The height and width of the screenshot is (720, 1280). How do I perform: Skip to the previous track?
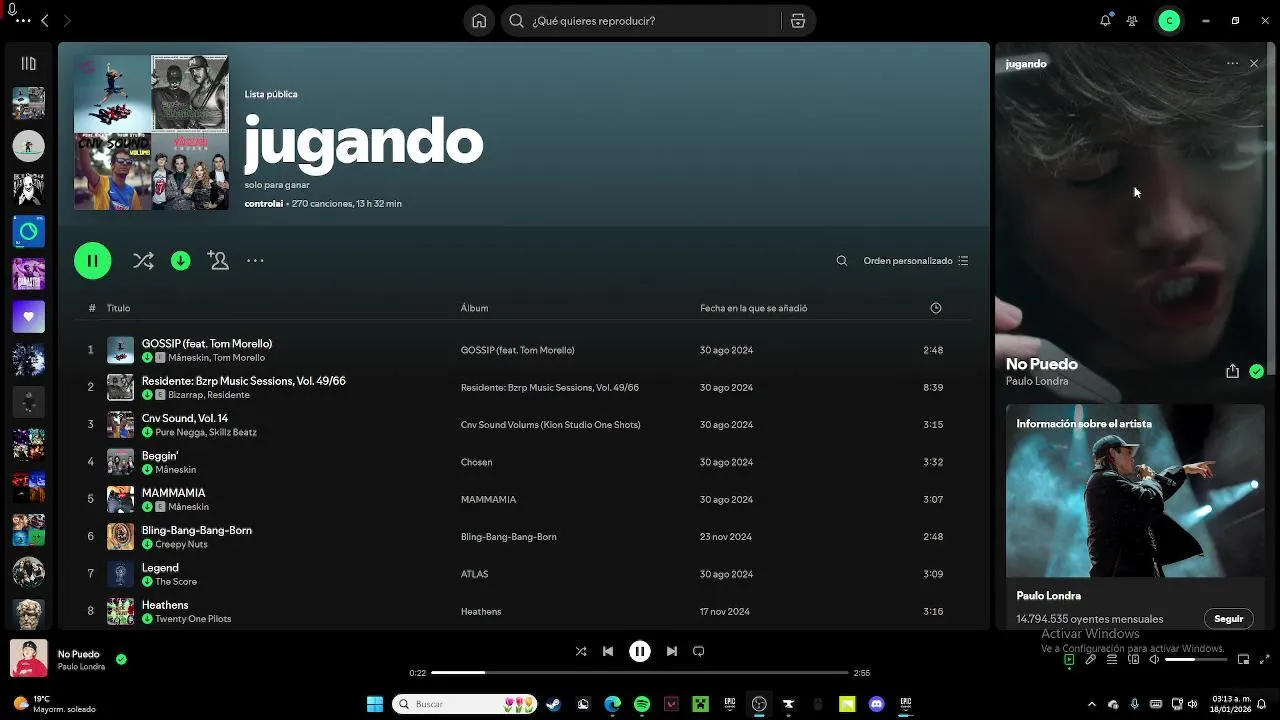pos(608,651)
